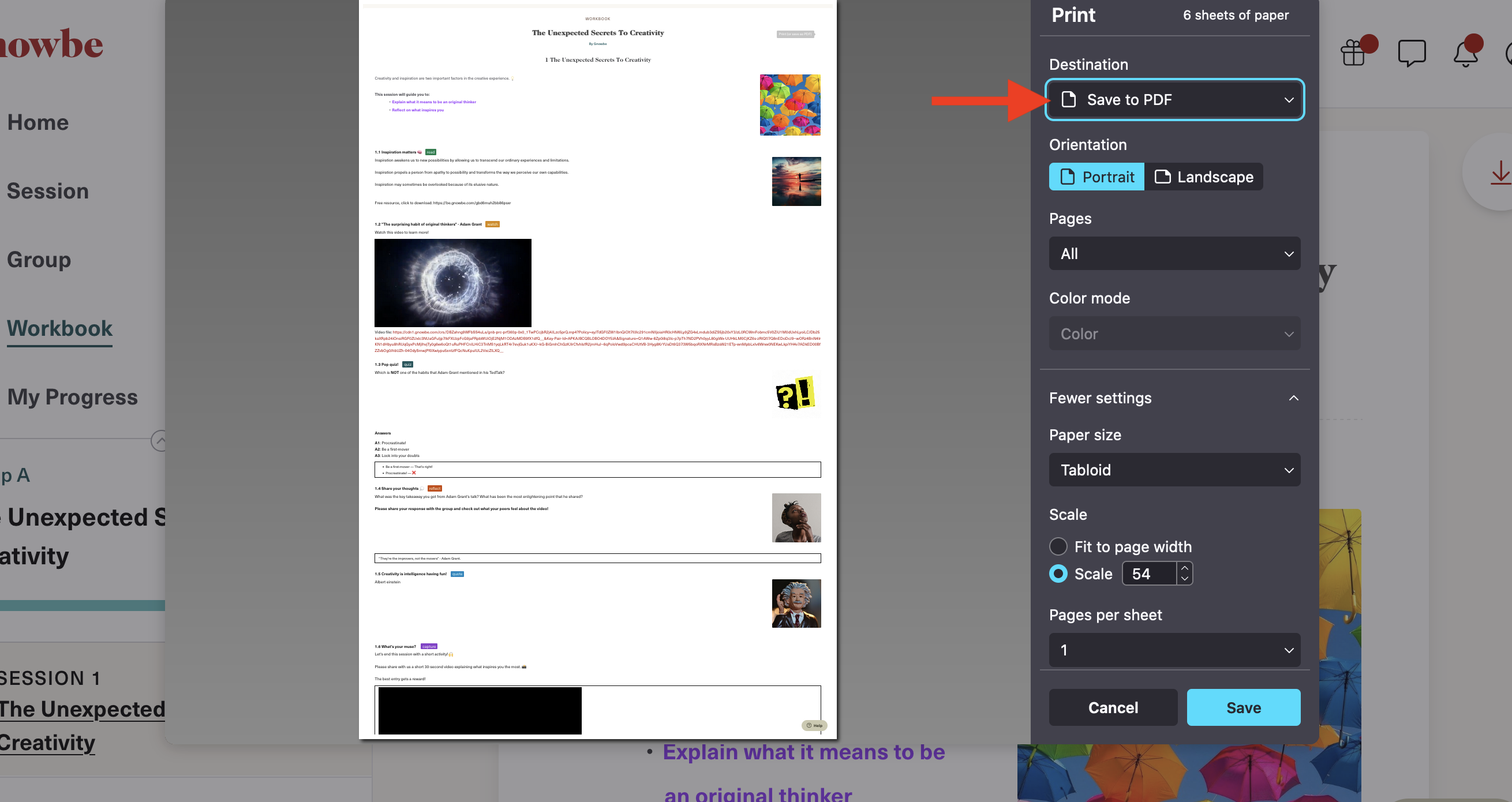1512x802 pixels.
Task: Select Landscape orientation
Action: 1203,177
